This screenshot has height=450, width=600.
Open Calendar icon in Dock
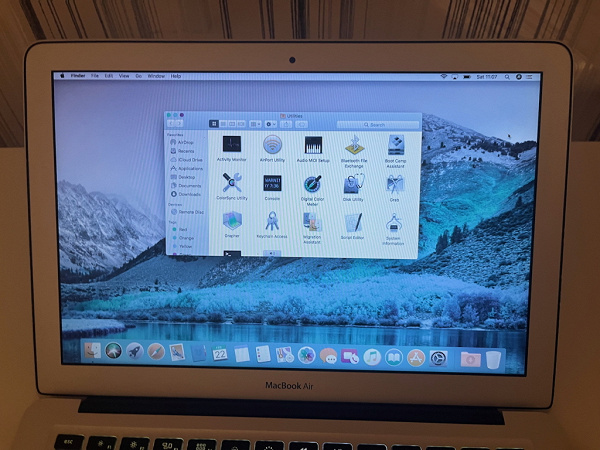(220, 353)
